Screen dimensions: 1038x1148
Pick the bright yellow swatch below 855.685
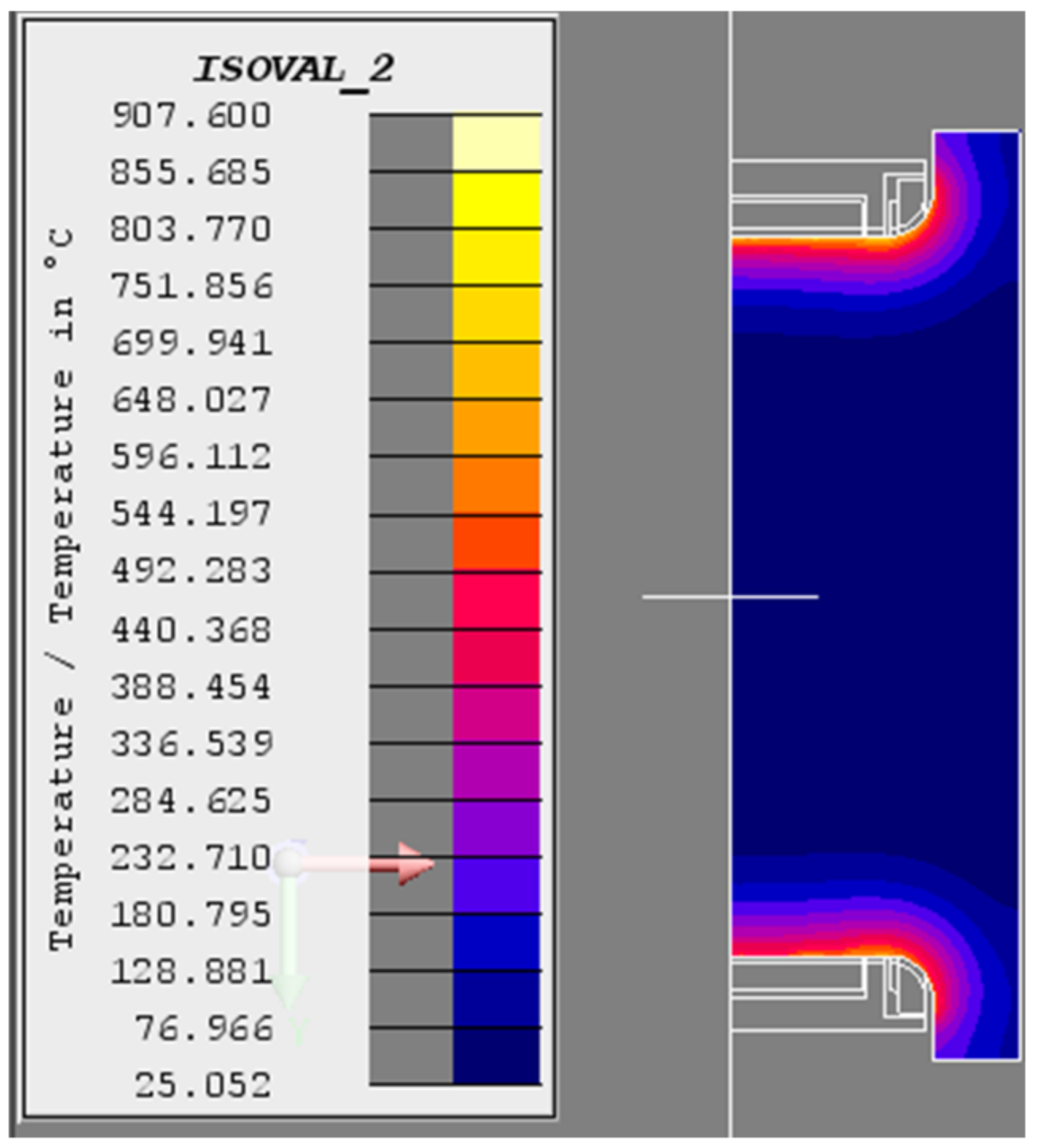(x=496, y=200)
